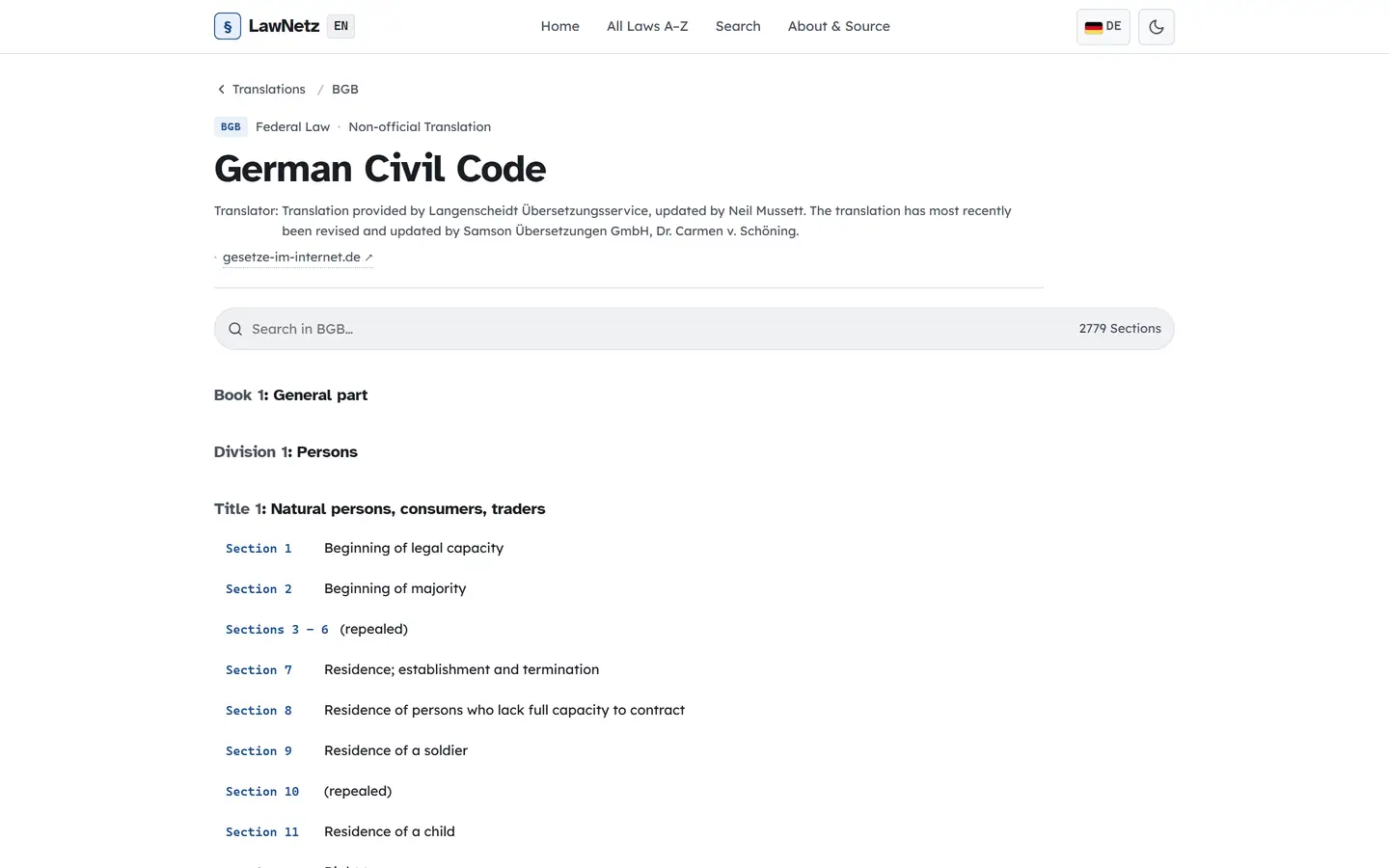Click the EN language badge
The image size is (1389, 868).
[340, 26]
